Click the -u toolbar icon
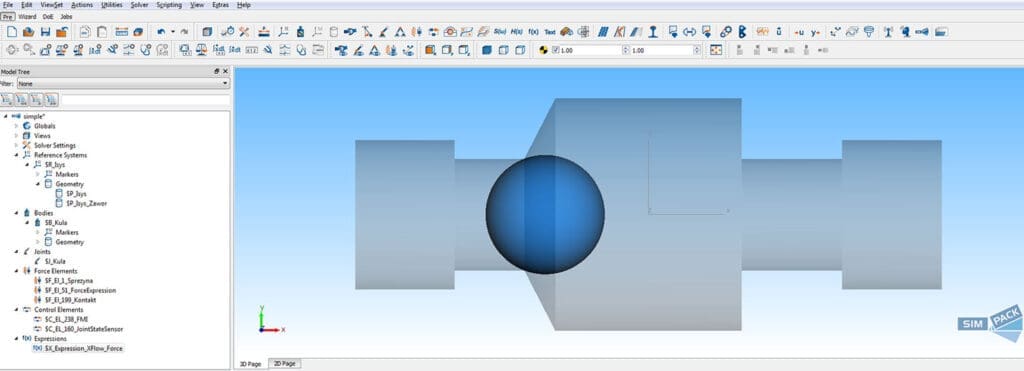 (x=799, y=31)
